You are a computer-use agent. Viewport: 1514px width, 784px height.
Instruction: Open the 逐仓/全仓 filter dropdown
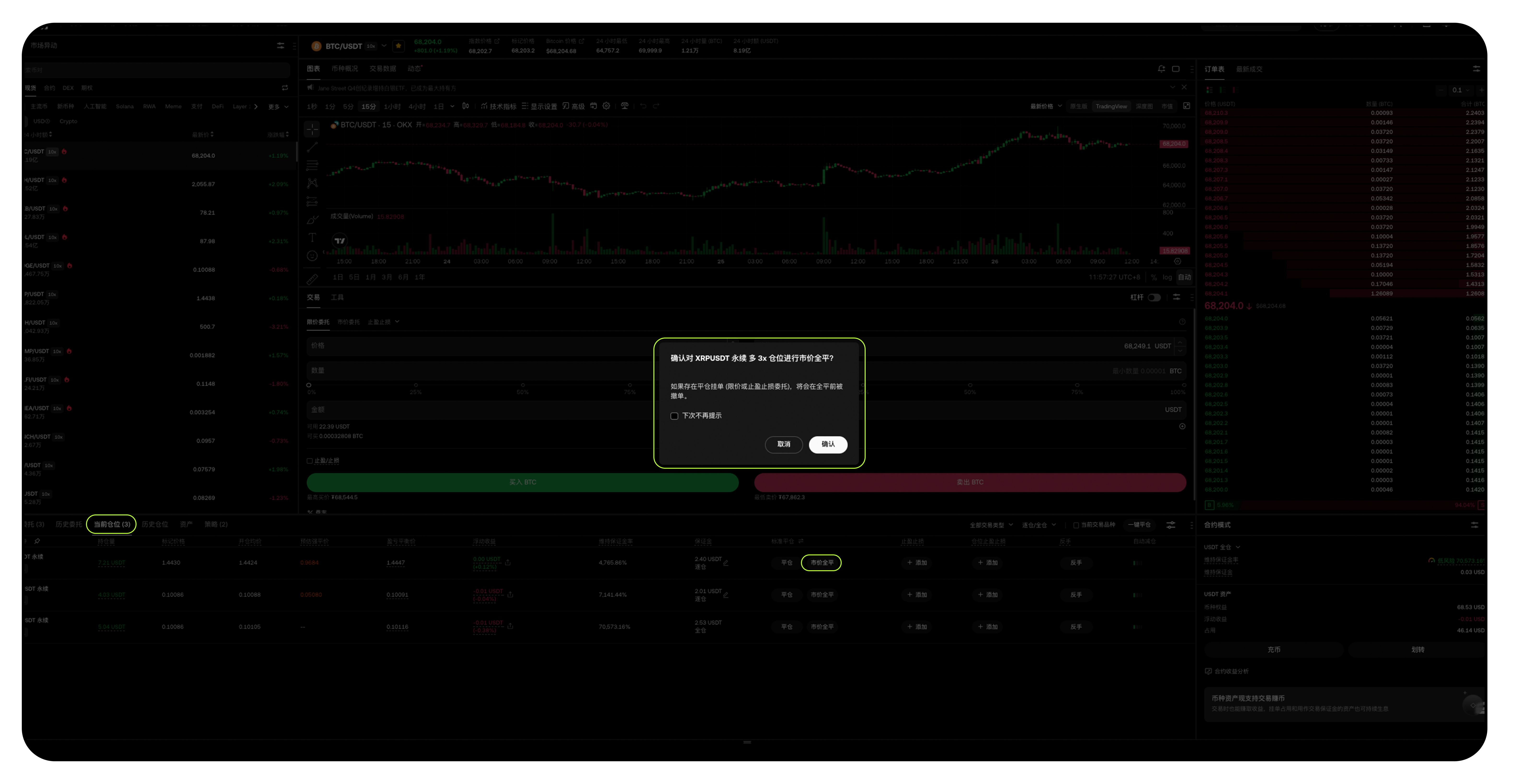(x=1039, y=525)
